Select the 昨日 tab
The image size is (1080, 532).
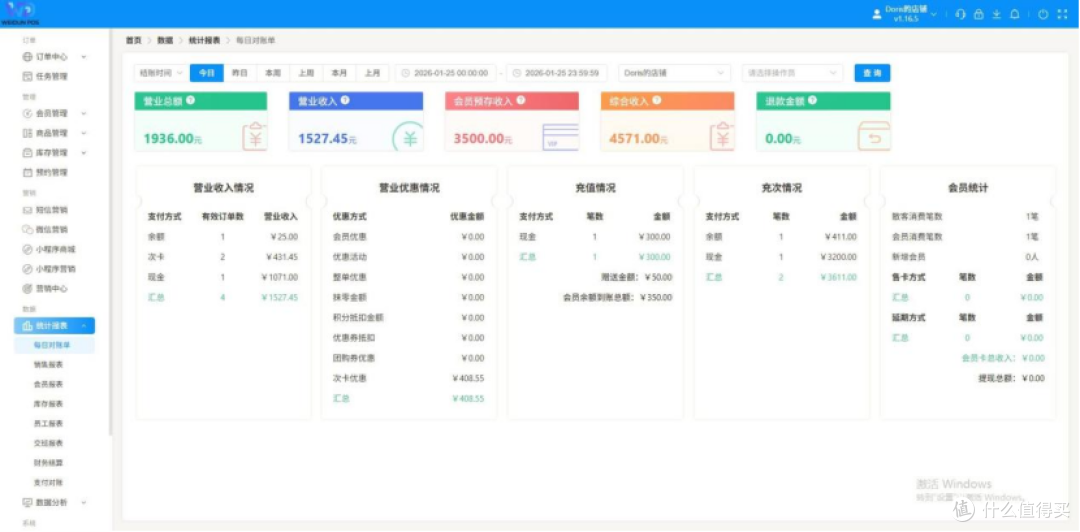pyautogui.click(x=240, y=73)
